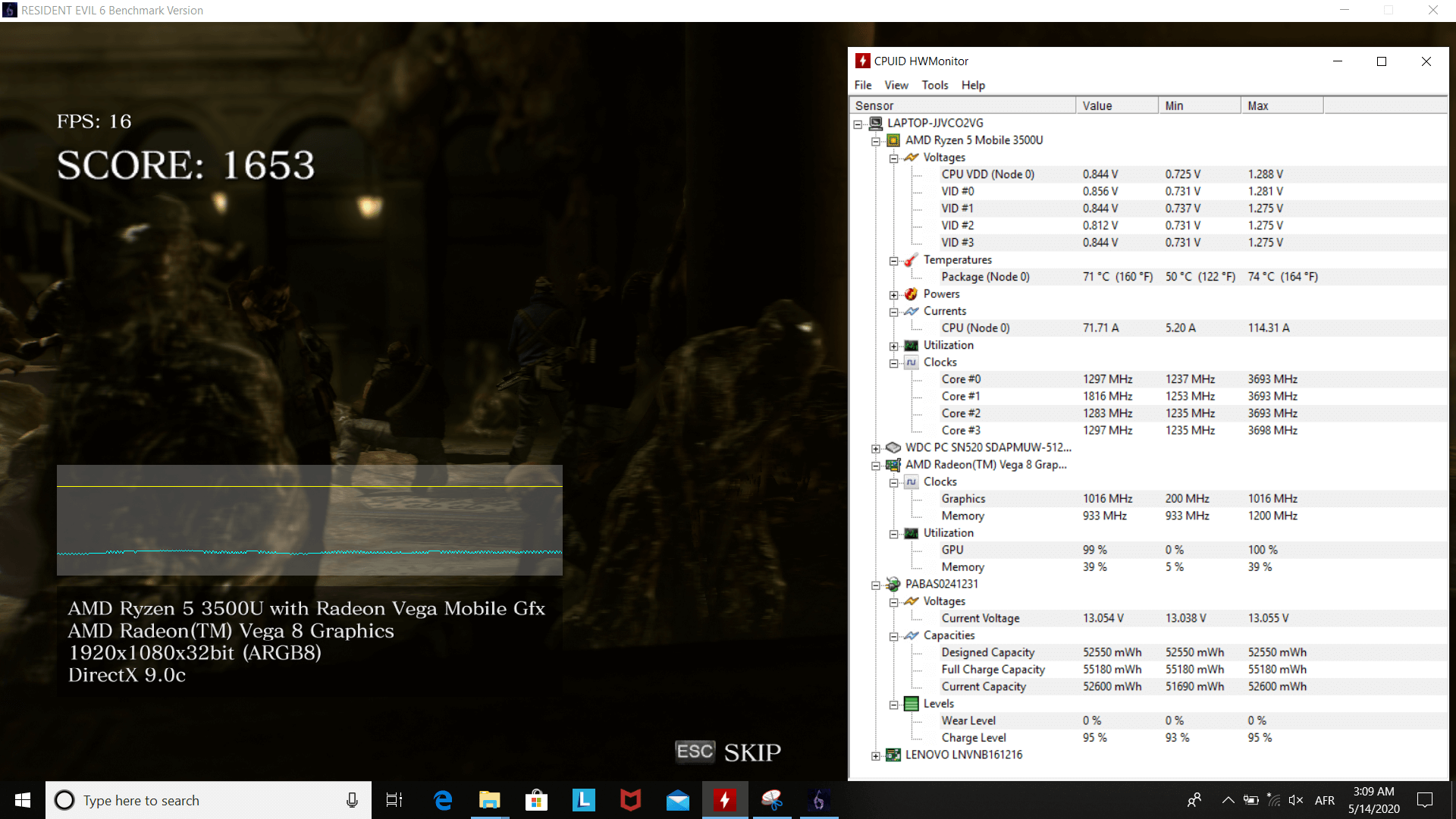Select the CPU processor chip icon
The width and height of the screenshot is (1456, 819).
[893, 140]
